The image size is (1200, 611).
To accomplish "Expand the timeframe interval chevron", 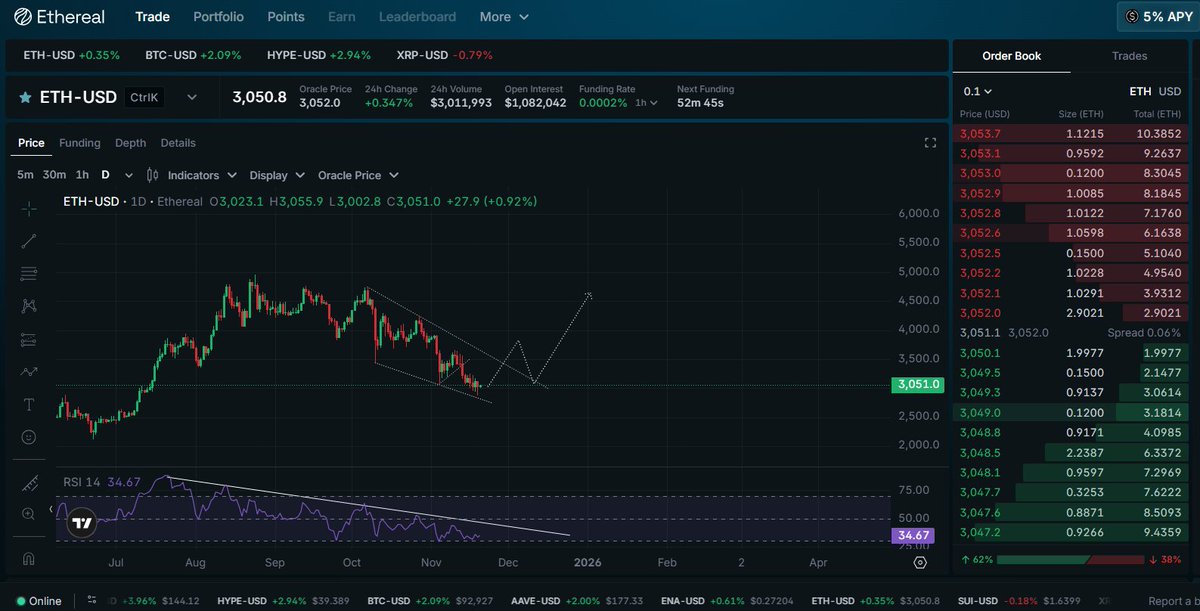I will 130,175.
